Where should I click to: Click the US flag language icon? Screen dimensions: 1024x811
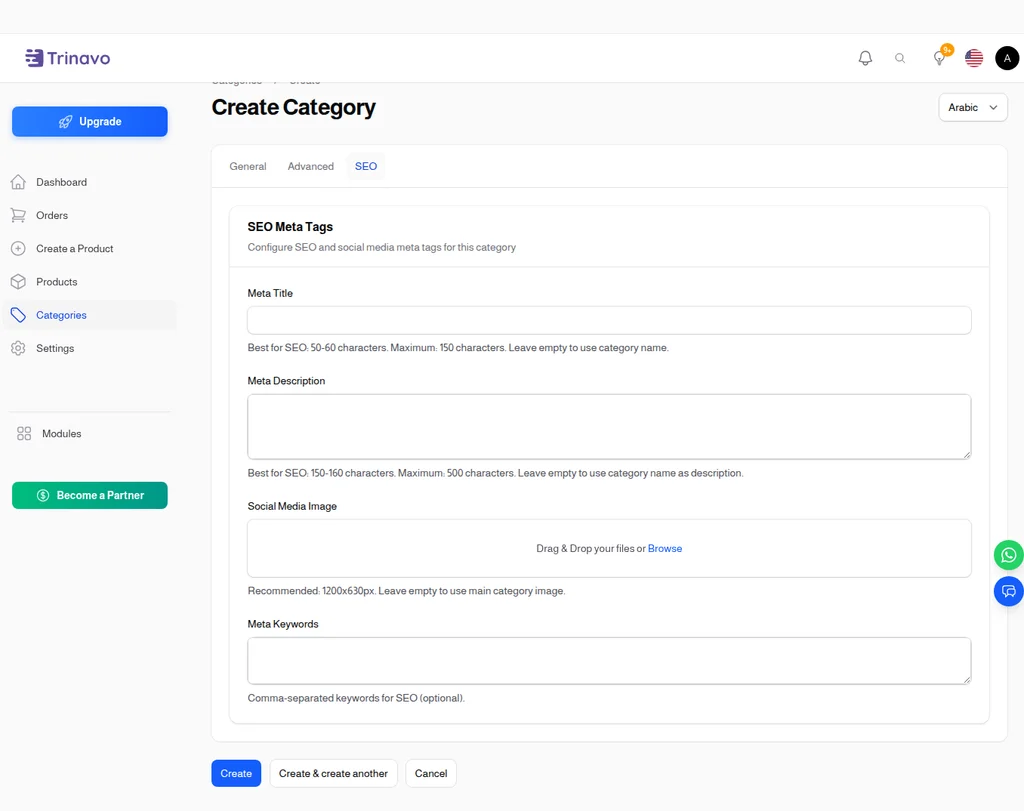pyautogui.click(x=974, y=58)
